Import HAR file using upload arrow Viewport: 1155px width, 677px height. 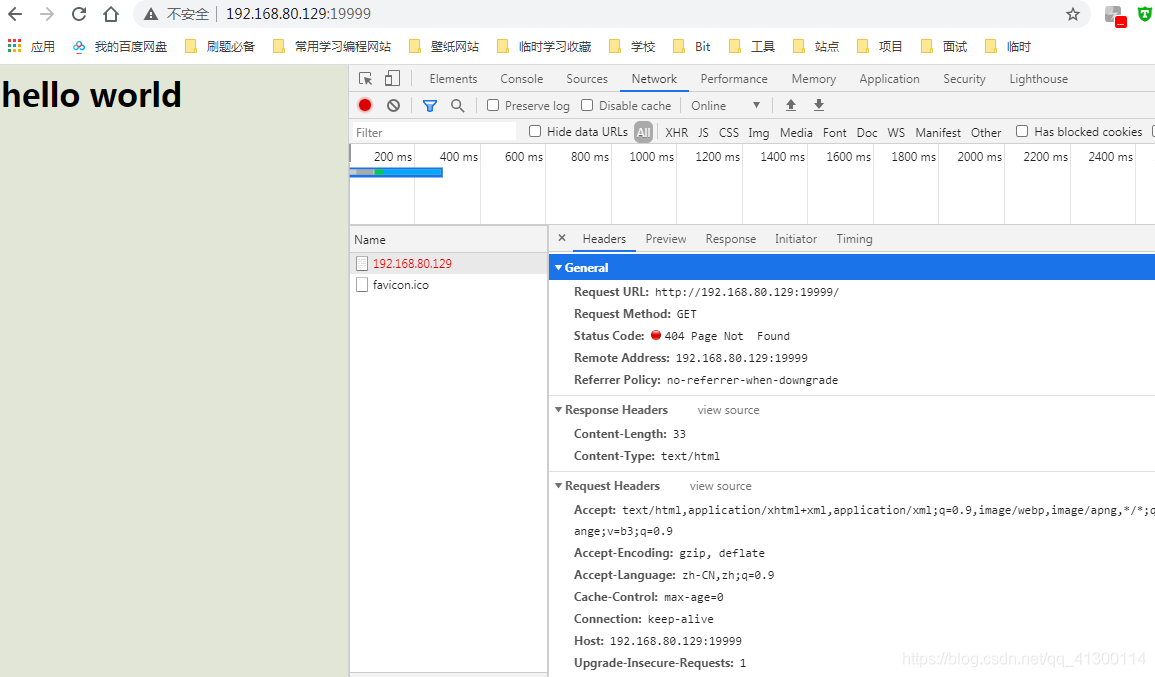790,105
